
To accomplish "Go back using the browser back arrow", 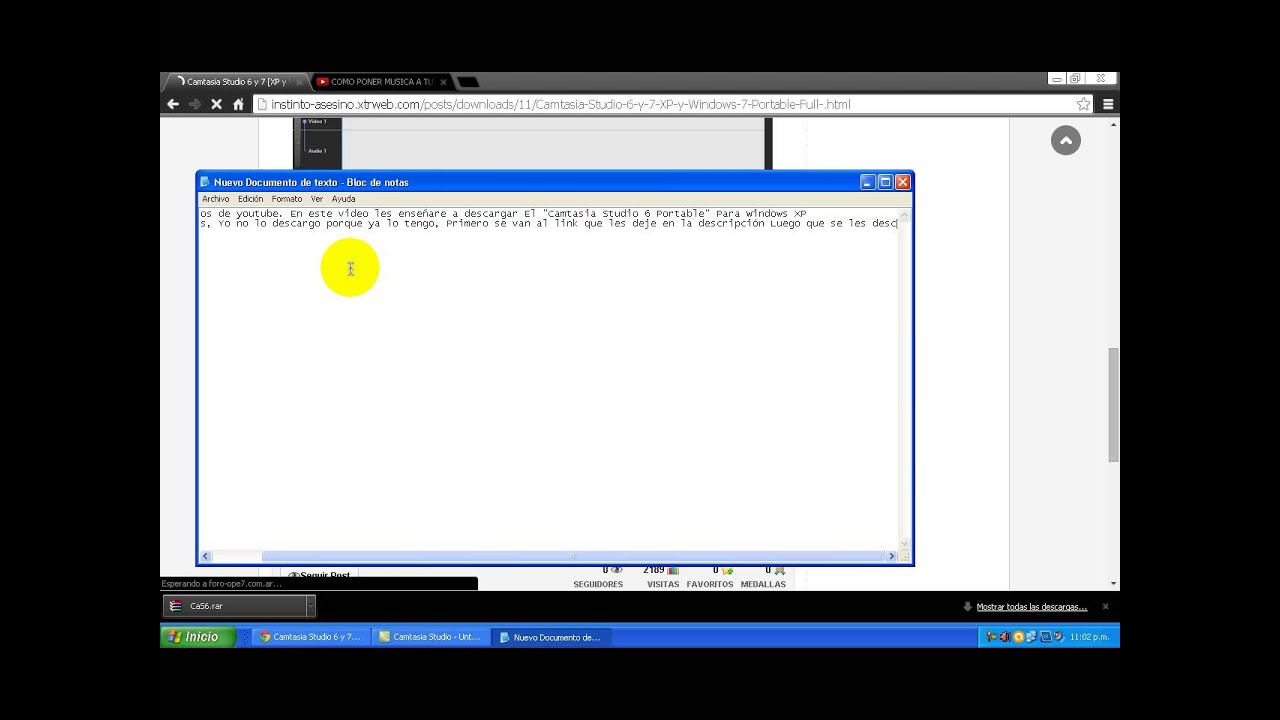I will (173, 104).
